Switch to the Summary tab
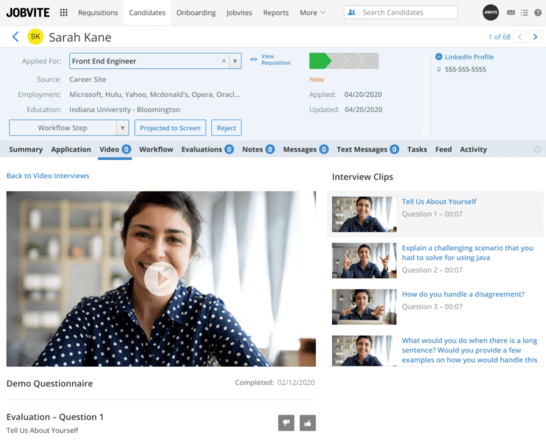This screenshot has width=546, height=445. [x=26, y=149]
